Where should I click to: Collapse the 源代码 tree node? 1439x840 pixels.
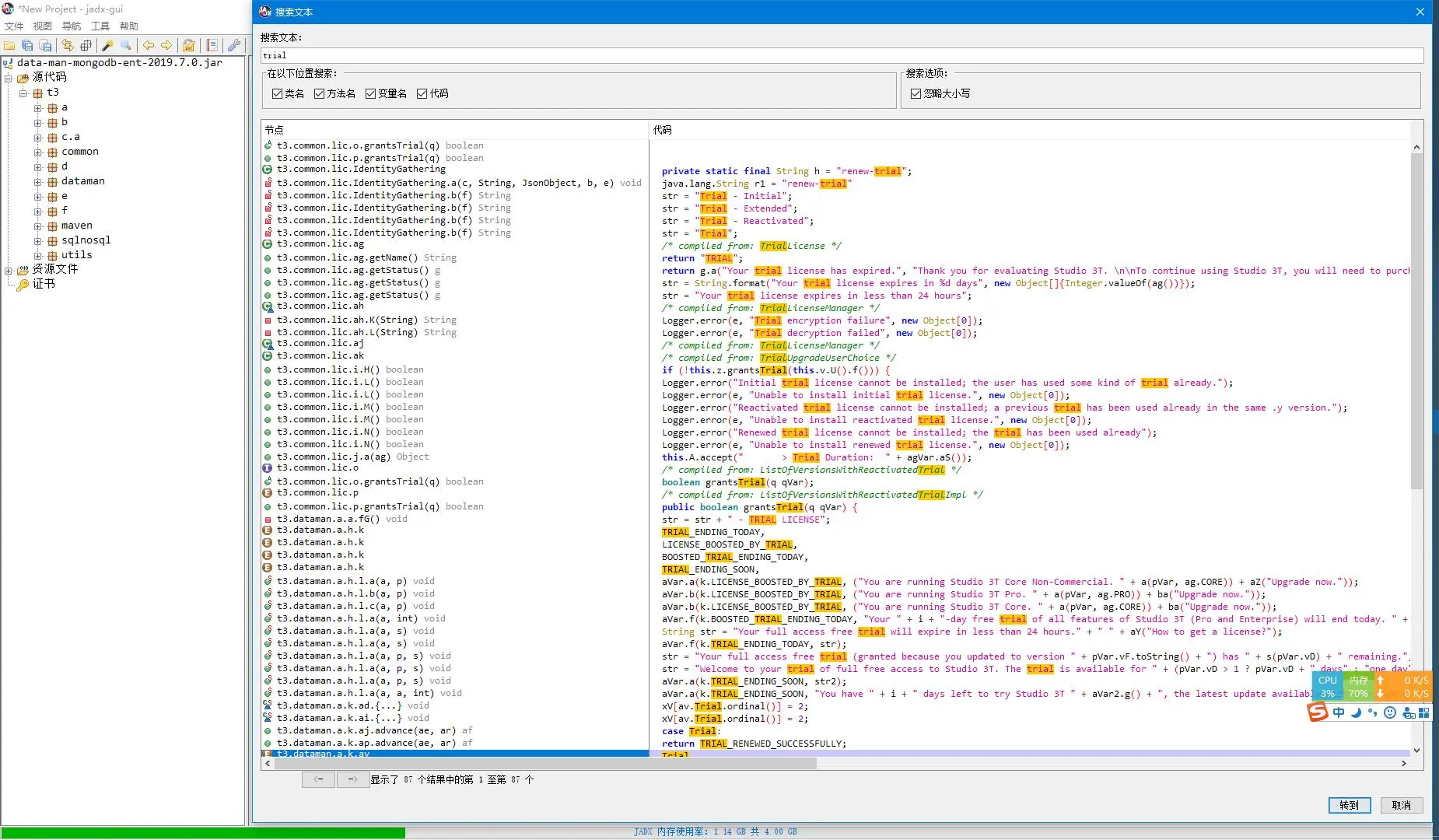[x=8, y=78]
